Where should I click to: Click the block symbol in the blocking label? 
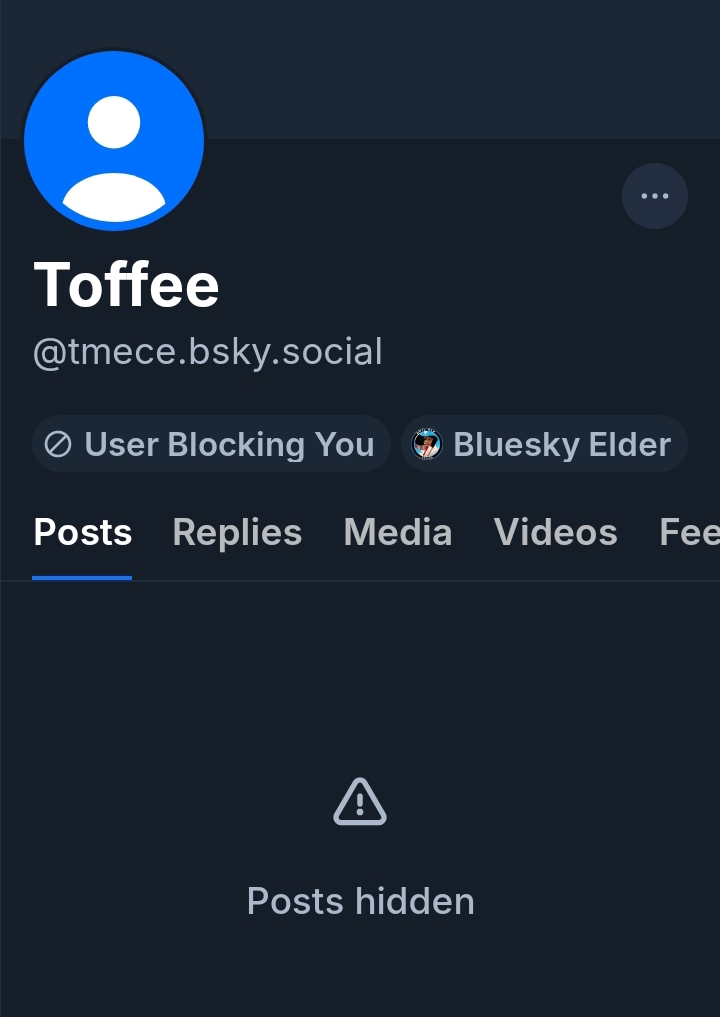[x=58, y=444]
